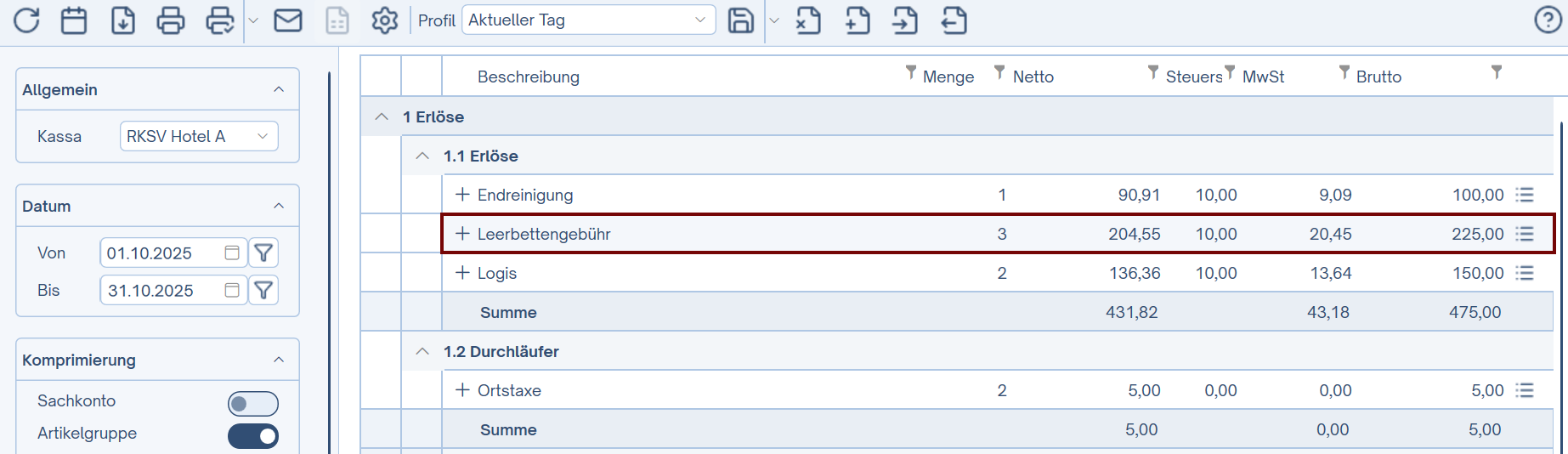The width and height of the screenshot is (1568, 454).
Task: Click the refresh icon in the toolbar
Action: coord(26,20)
